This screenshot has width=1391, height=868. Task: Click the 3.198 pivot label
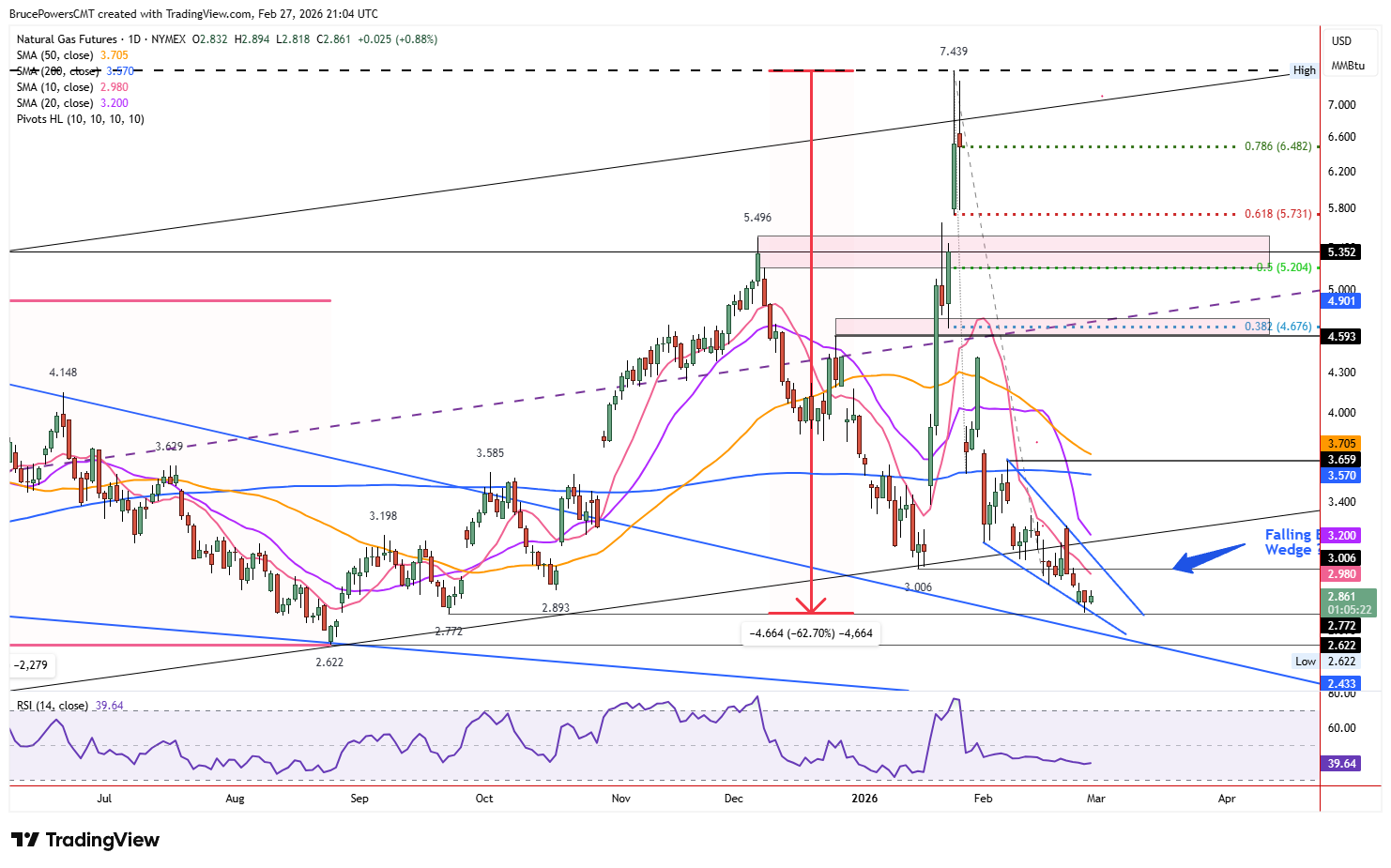click(383, 516)
